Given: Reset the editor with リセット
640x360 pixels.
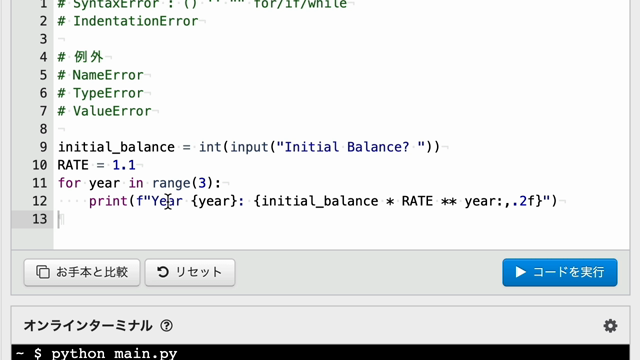Looking at the screenshot, I should pos(190,272).
